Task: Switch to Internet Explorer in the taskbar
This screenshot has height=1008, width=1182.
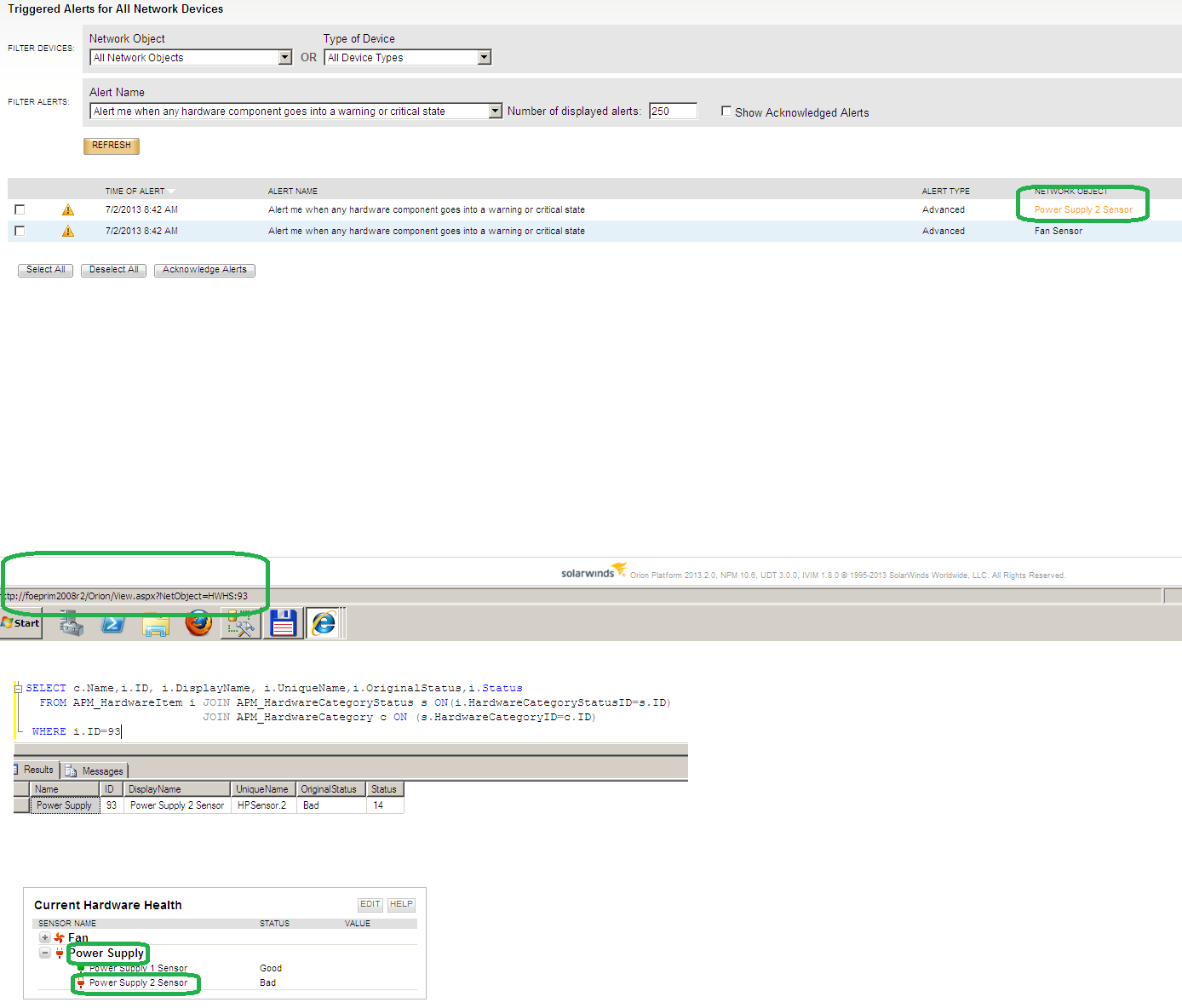Action: (x=324, y=623)
